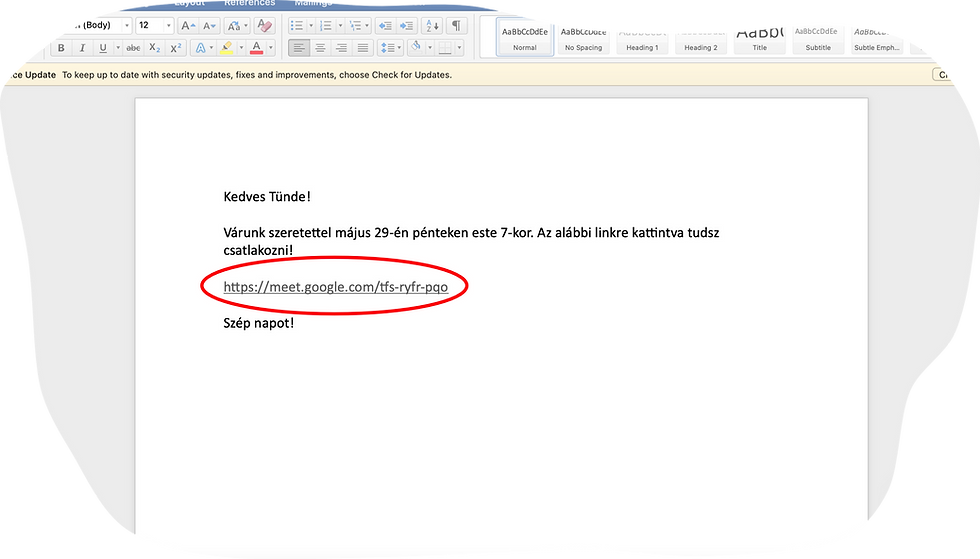Open the meet.google.com link in the document

[x=336, y=286]
